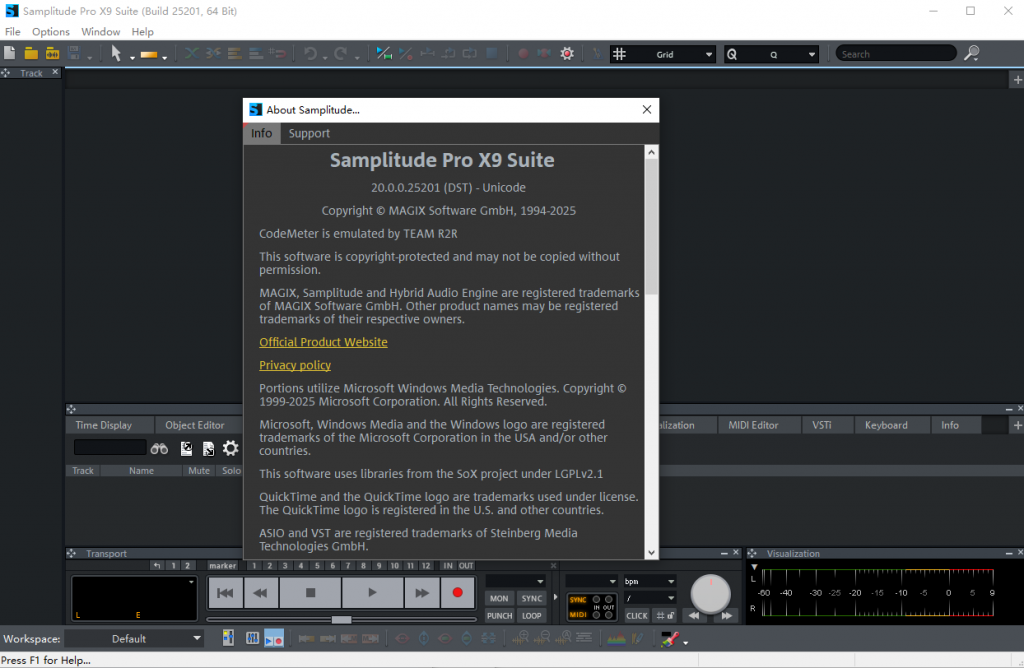
Task: Click the # metronome settings button by CLICK
Action: click(x=665, y=615)
